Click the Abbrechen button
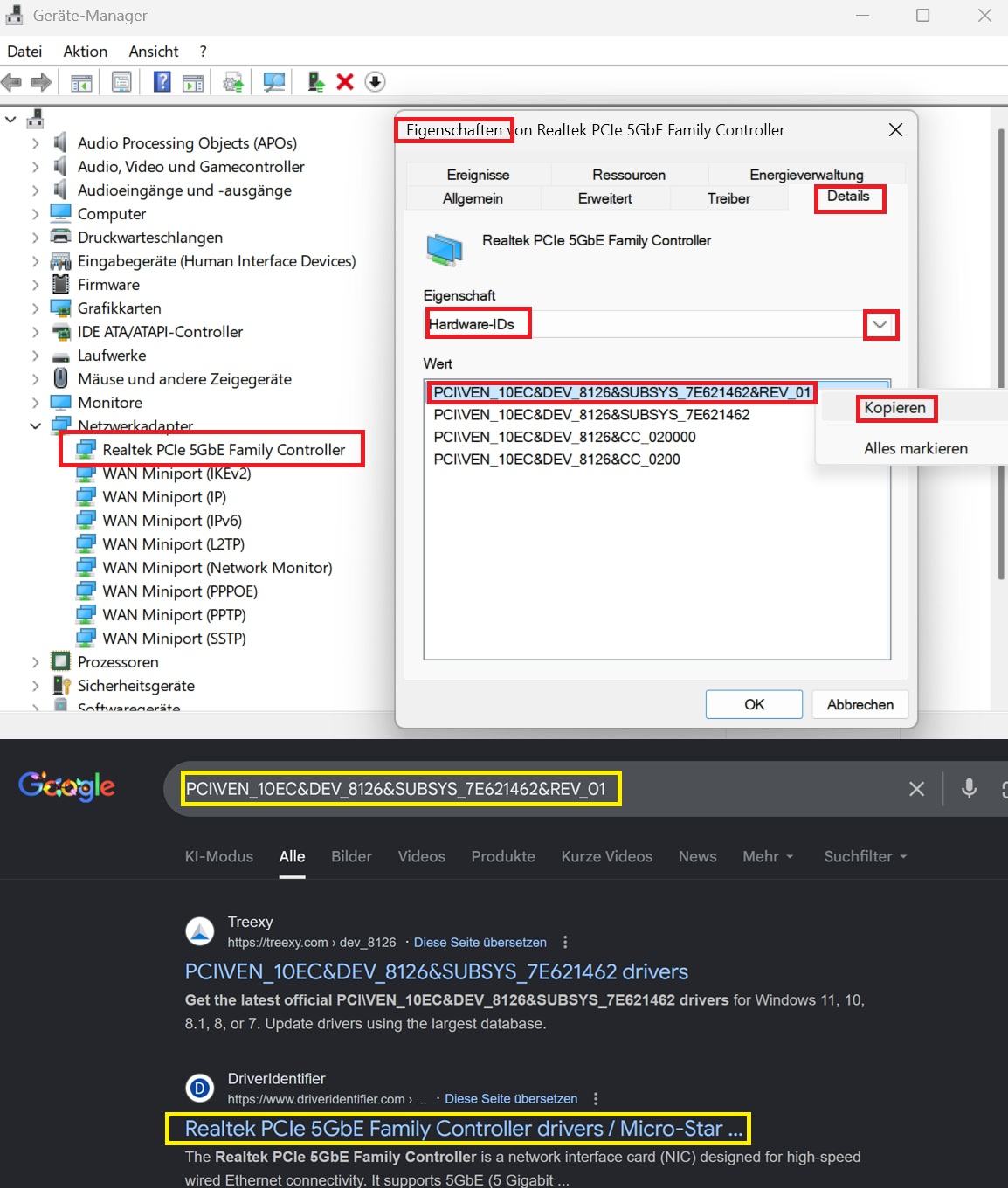Image resolution: width=1008 pixels, height=1189 pixels. coord(860,704)
